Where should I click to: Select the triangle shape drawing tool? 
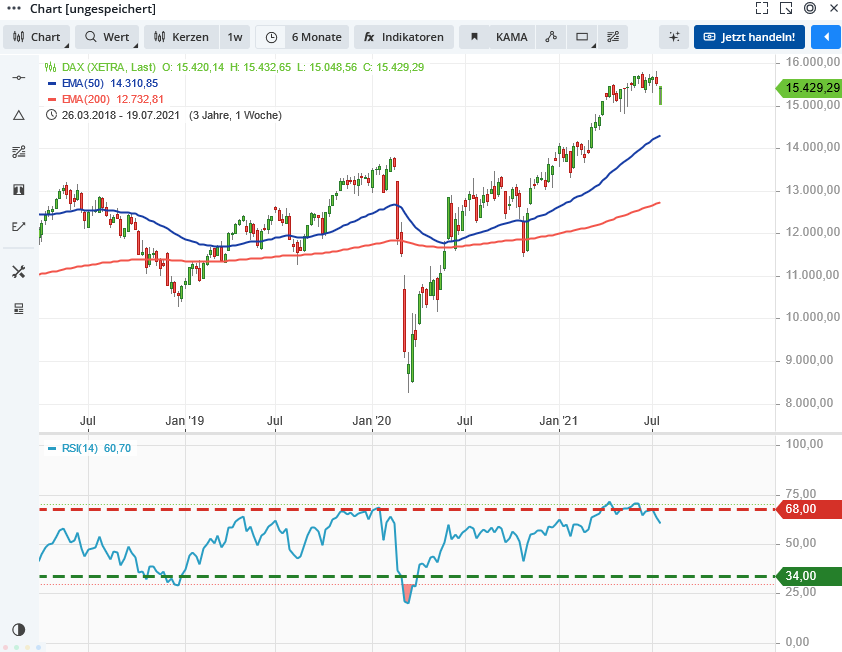18,113
